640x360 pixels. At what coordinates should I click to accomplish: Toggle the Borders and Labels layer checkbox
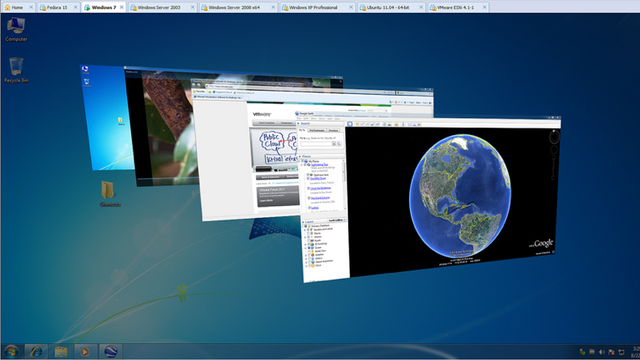pyautogui.click(x=309, y=229)
